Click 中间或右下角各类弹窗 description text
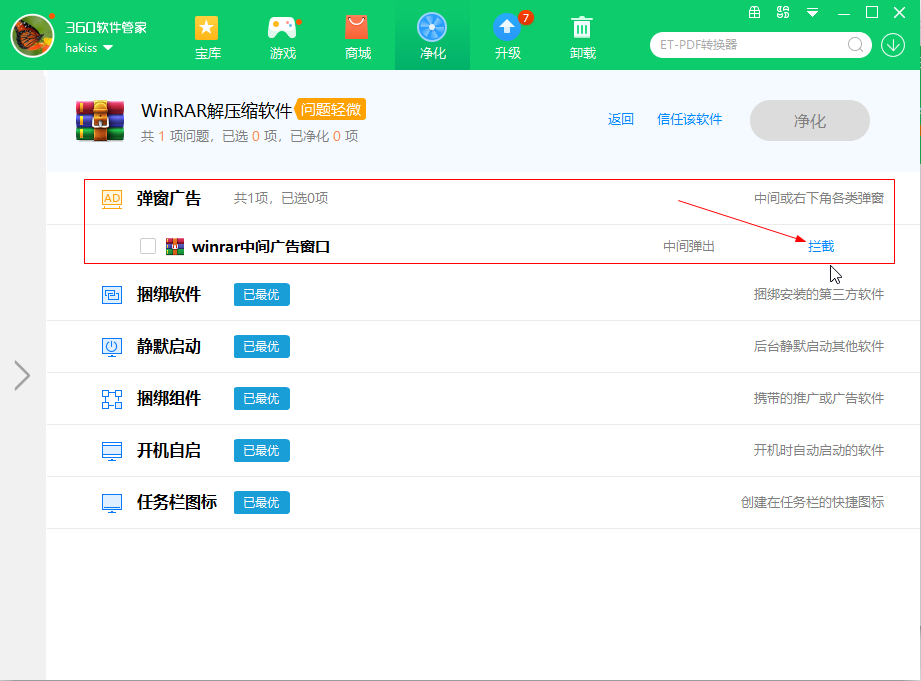This screenshot has height=681, width=921. [x=819, y=199]
